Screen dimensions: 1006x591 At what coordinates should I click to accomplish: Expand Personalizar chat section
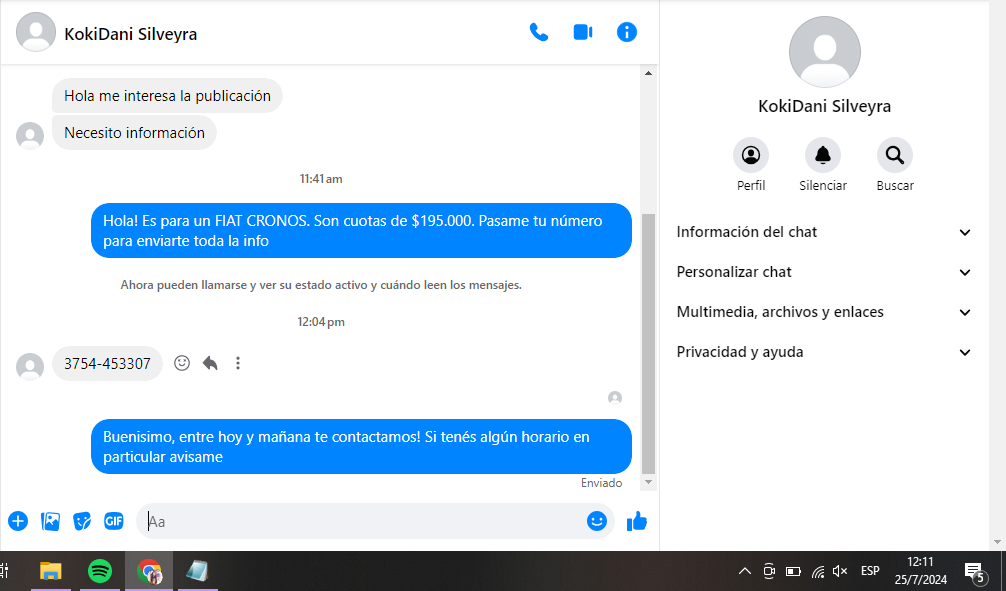tap(824, 272)
